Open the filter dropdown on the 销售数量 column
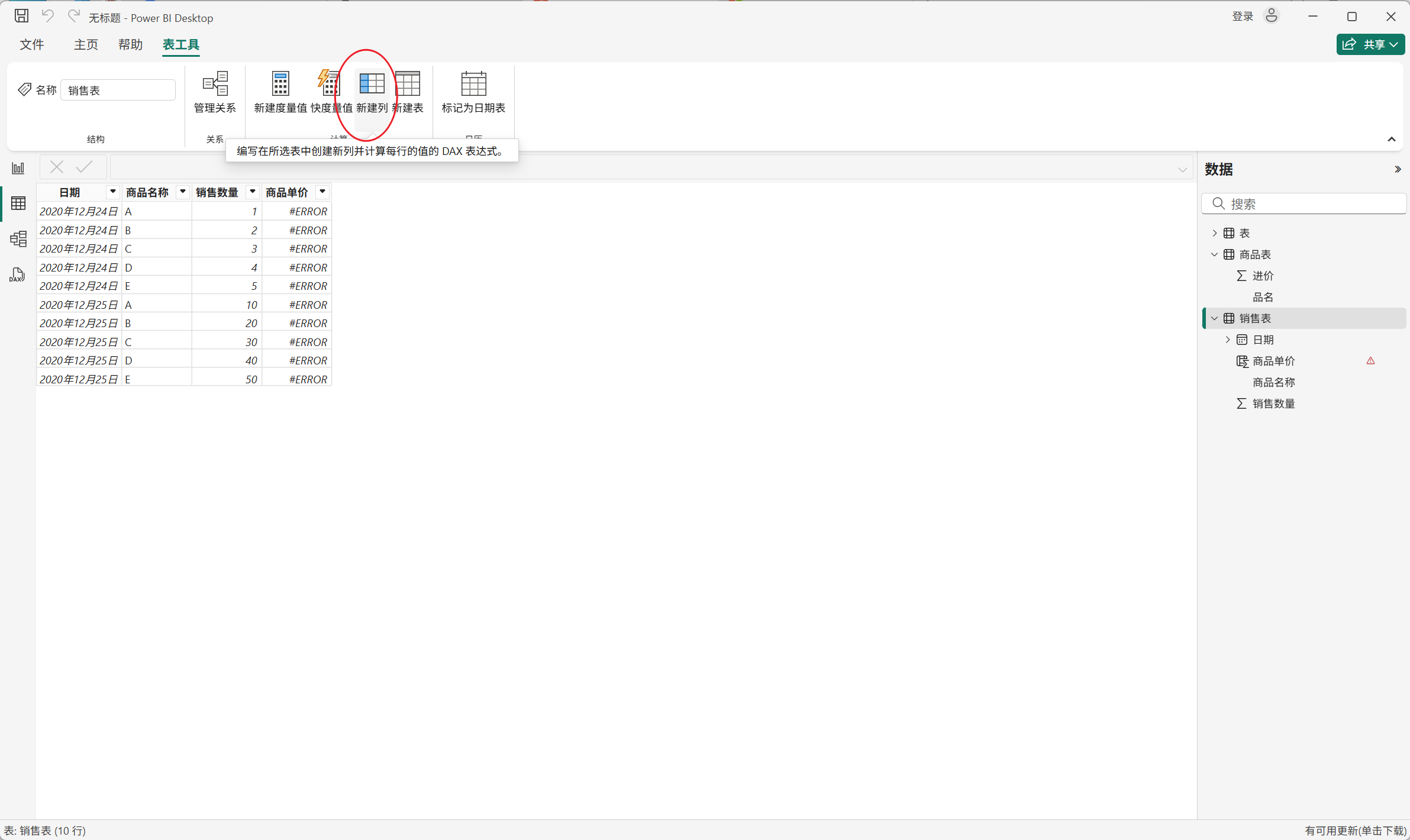The height and width of the screenshot is (840, 1410). pos(253,192)
